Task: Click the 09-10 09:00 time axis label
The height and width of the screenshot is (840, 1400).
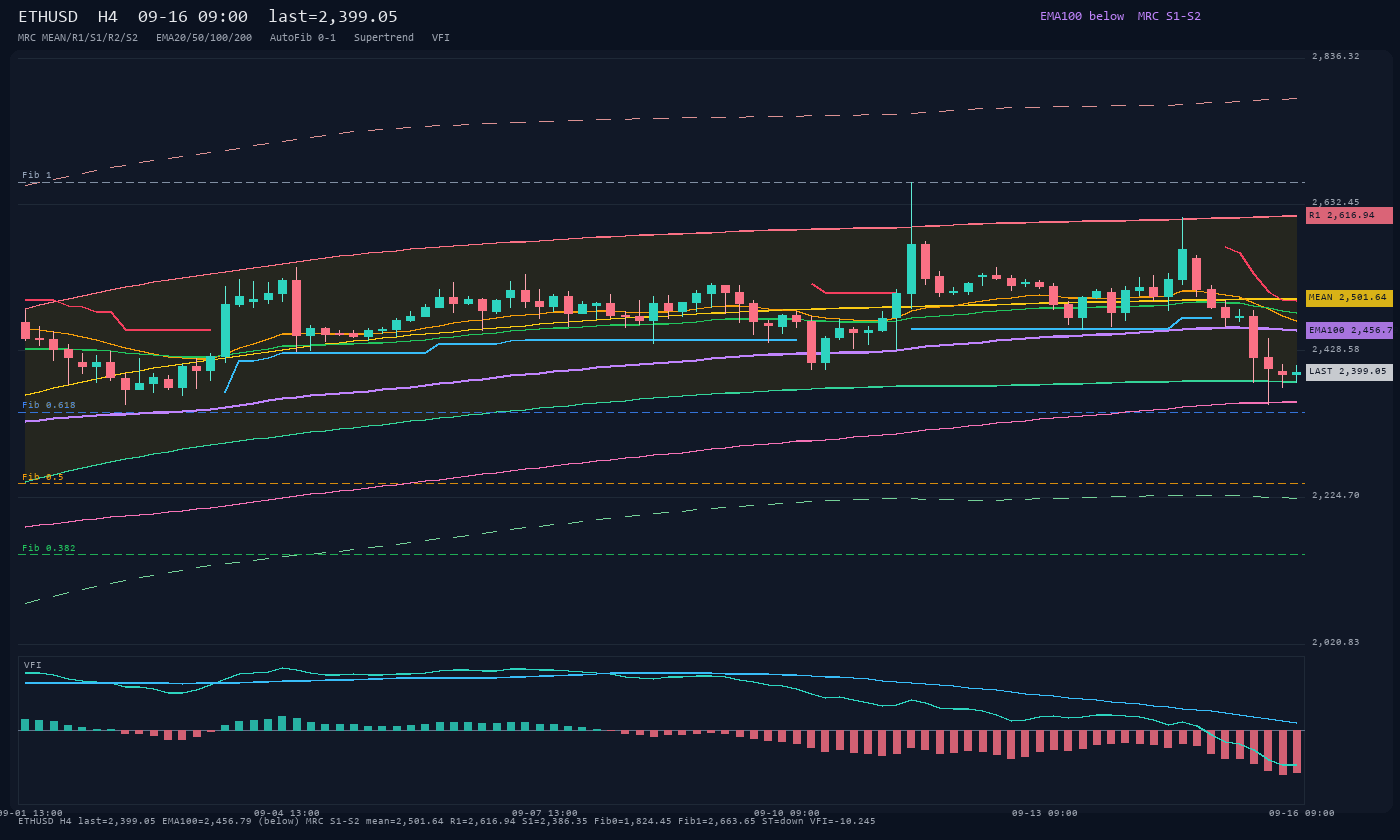Action: coord(787,813)
